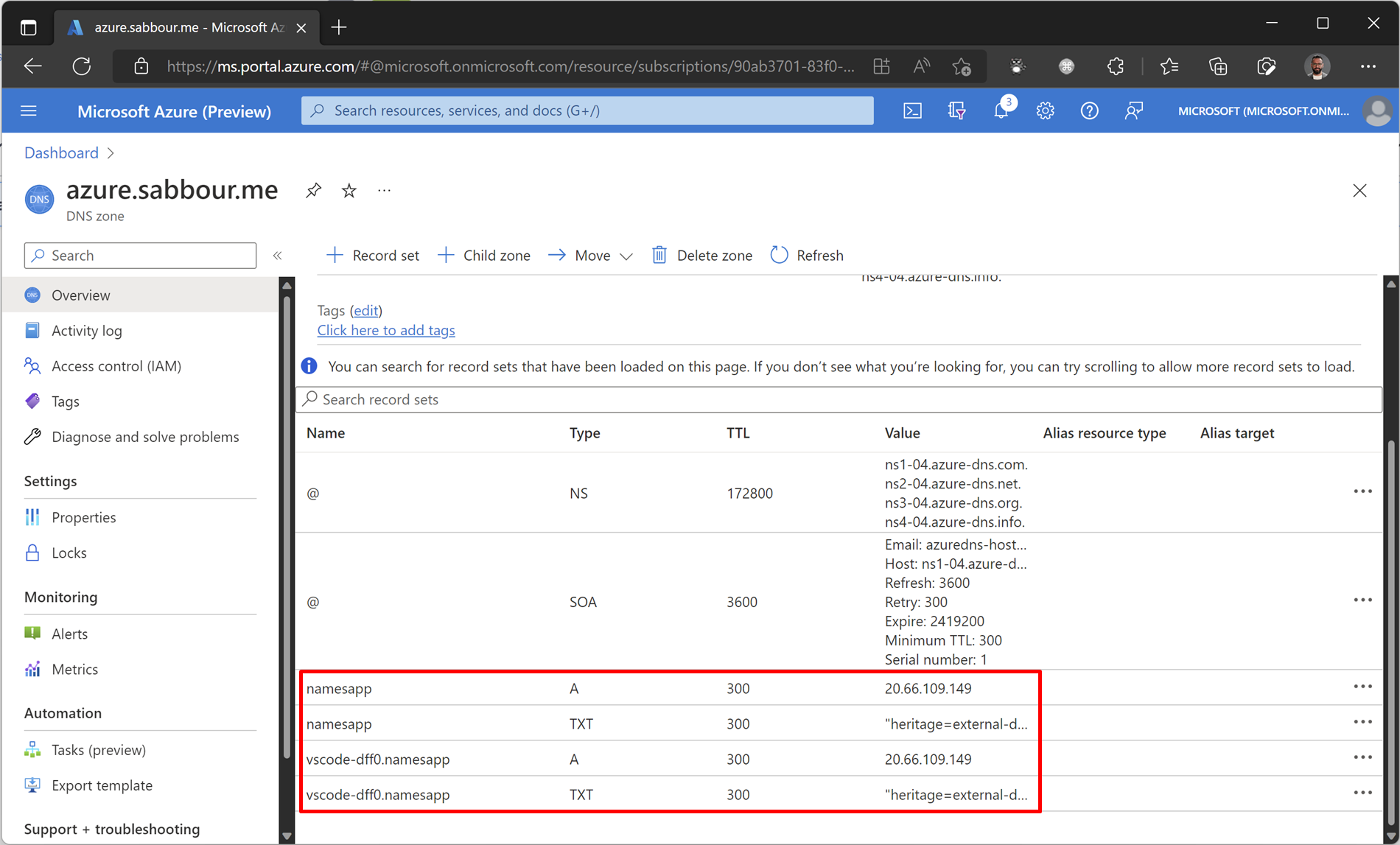Click the Dashboard breadcrumb link

pyautogui.click(x=61, y=152)
